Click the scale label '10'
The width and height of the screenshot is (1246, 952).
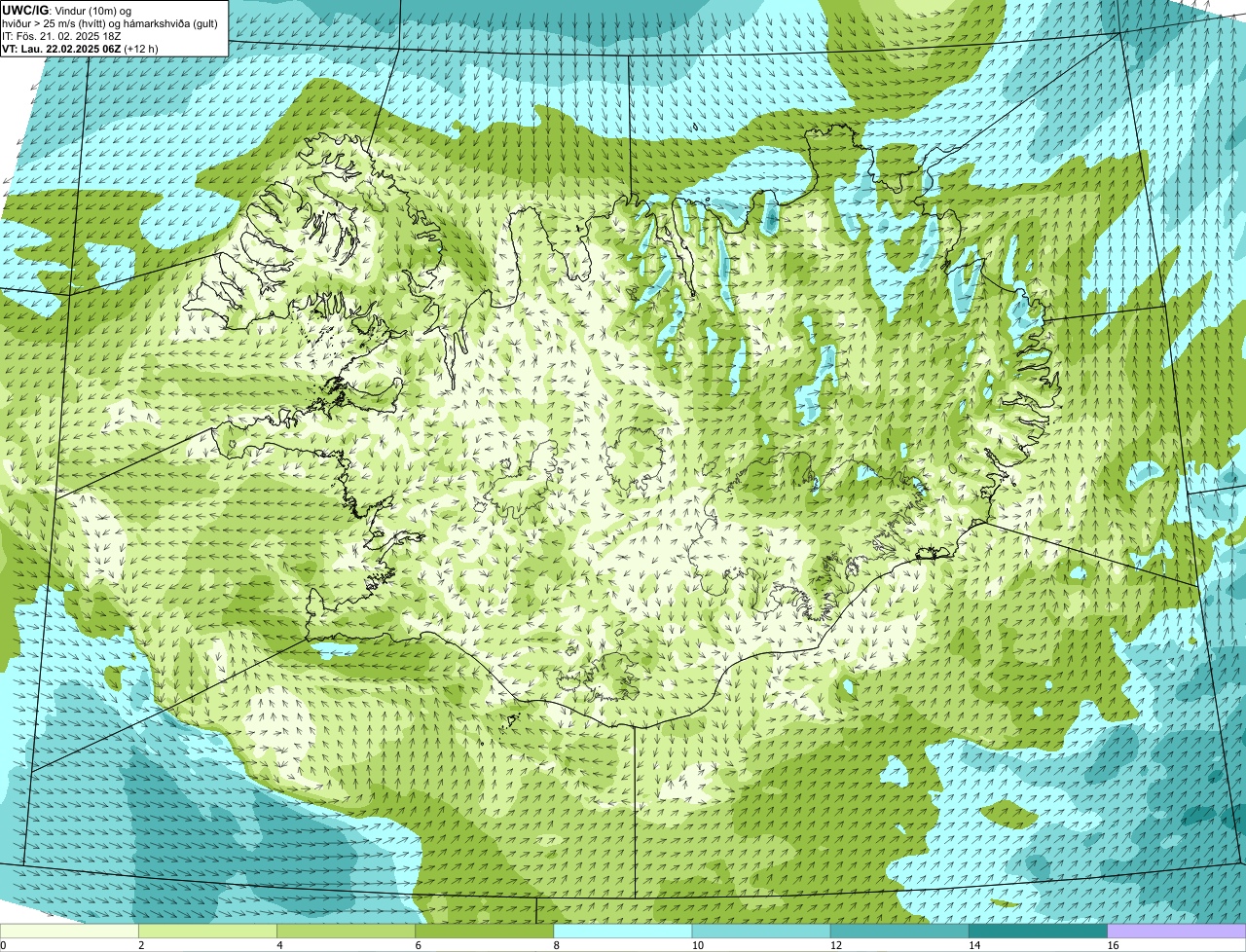(x=697, y=945)
